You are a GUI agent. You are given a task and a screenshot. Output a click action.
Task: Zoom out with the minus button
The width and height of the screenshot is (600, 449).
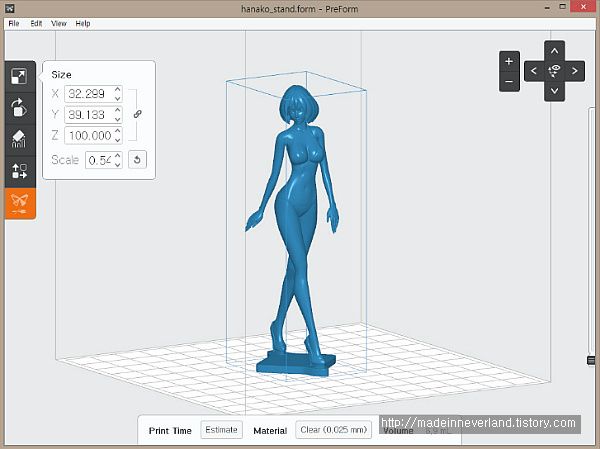(509, 81)
